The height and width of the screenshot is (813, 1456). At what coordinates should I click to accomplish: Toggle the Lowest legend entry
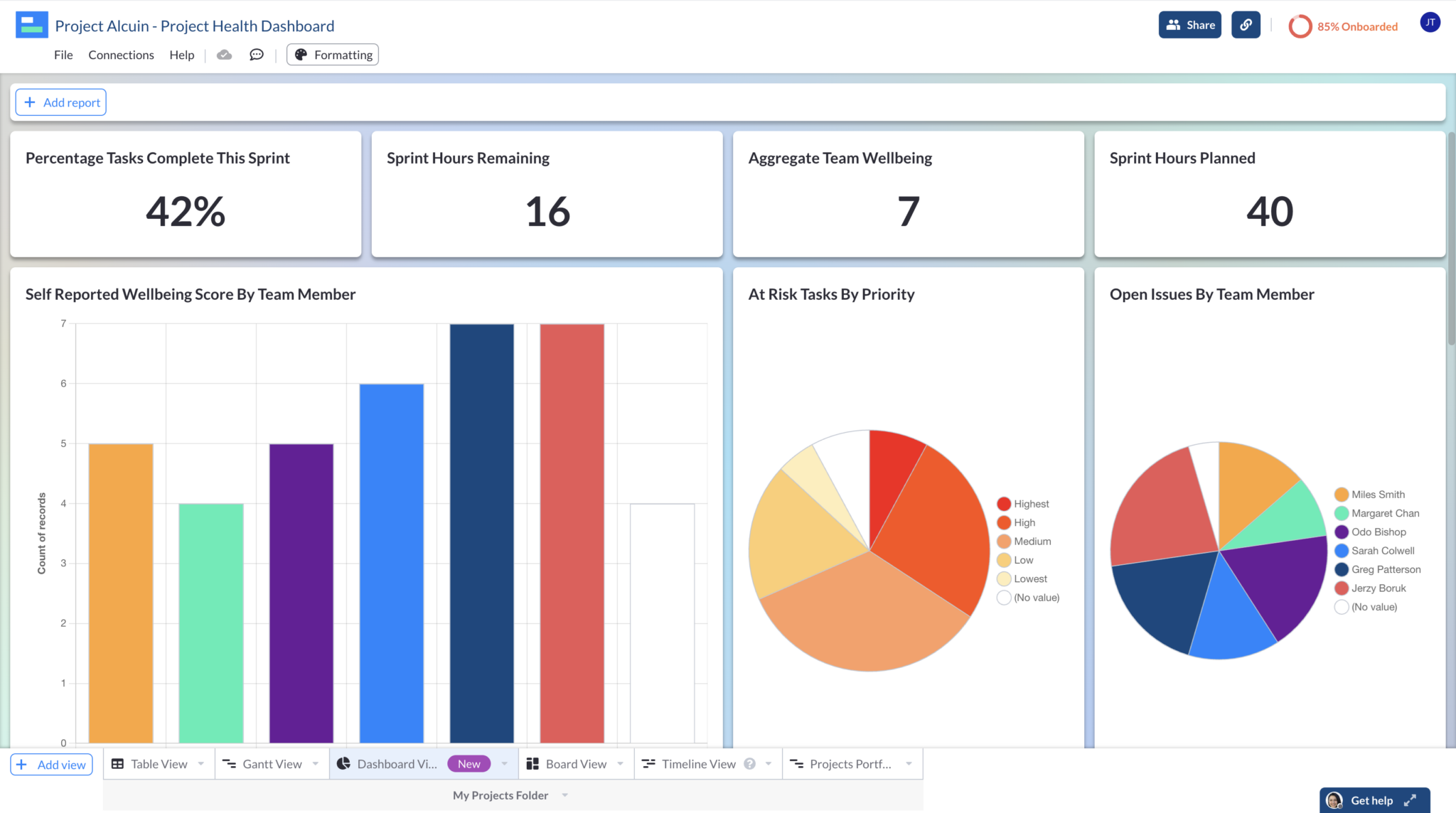1022,579
